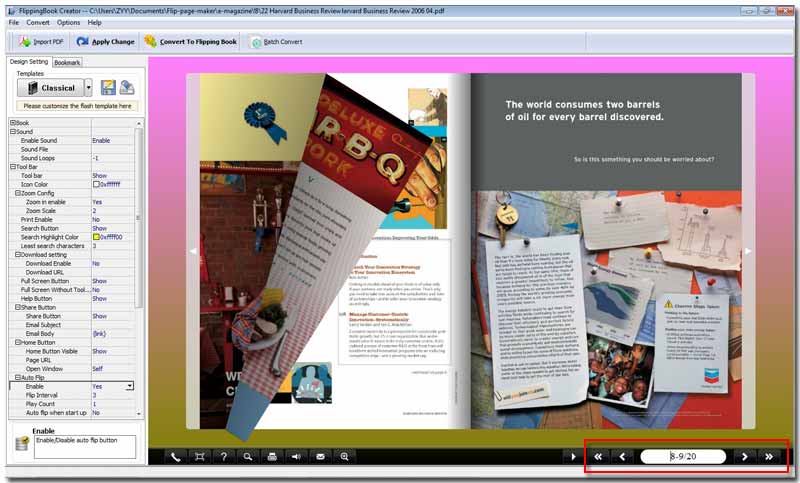Switch to the Bookmark tab

tap(67, 62)
